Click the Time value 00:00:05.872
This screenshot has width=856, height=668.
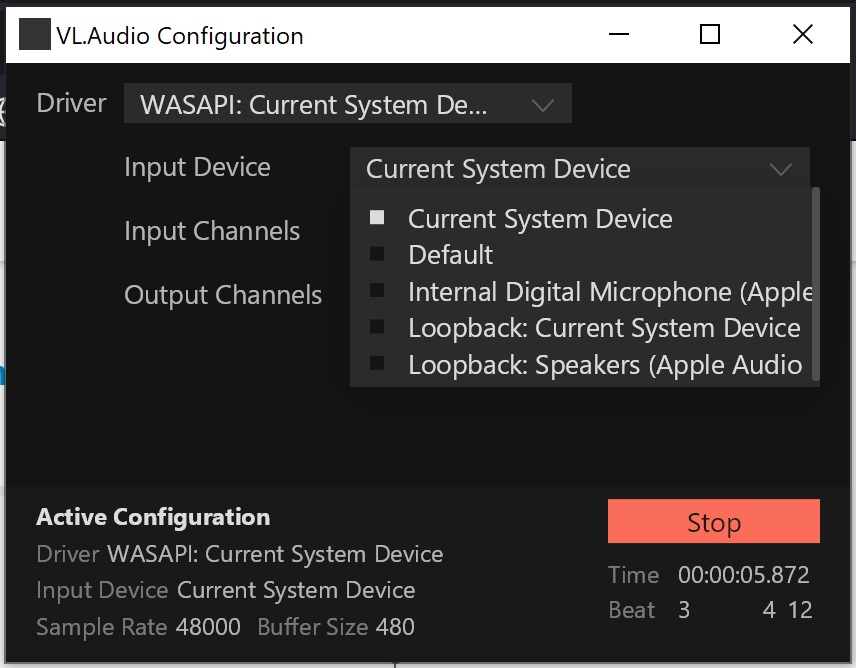pyautogui.click(x=744, y=575)
